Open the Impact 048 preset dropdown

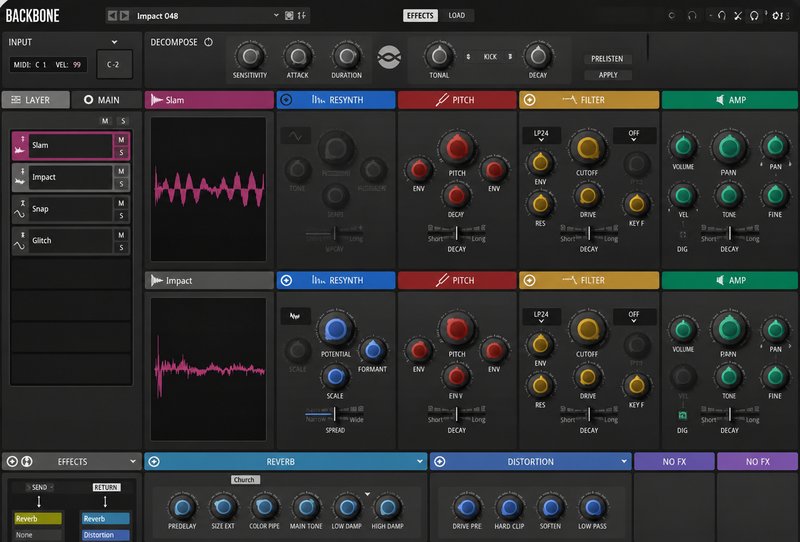(x=276, y=15)
